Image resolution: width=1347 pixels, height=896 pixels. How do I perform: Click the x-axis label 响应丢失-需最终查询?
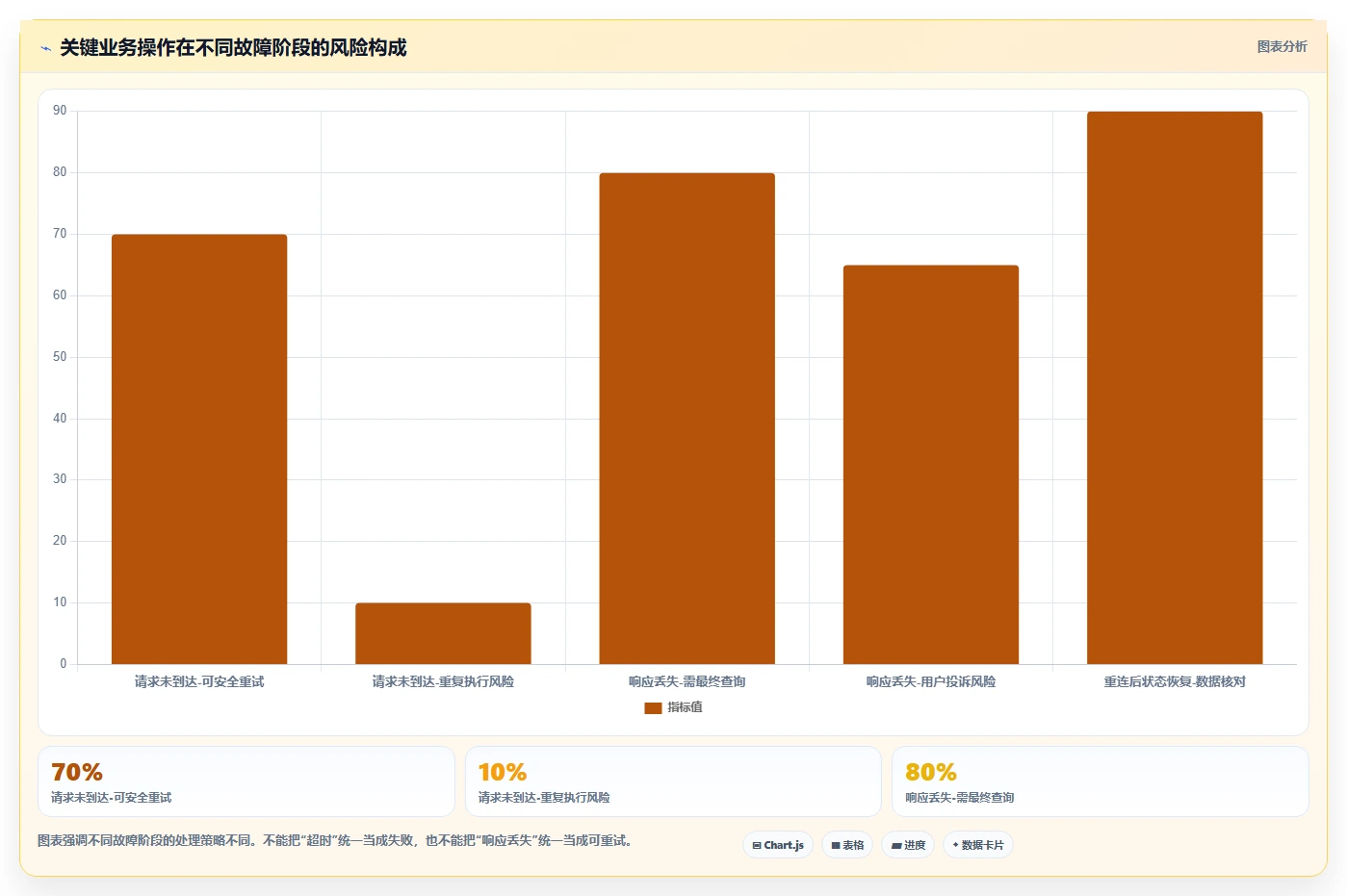(x=686, y=681)
